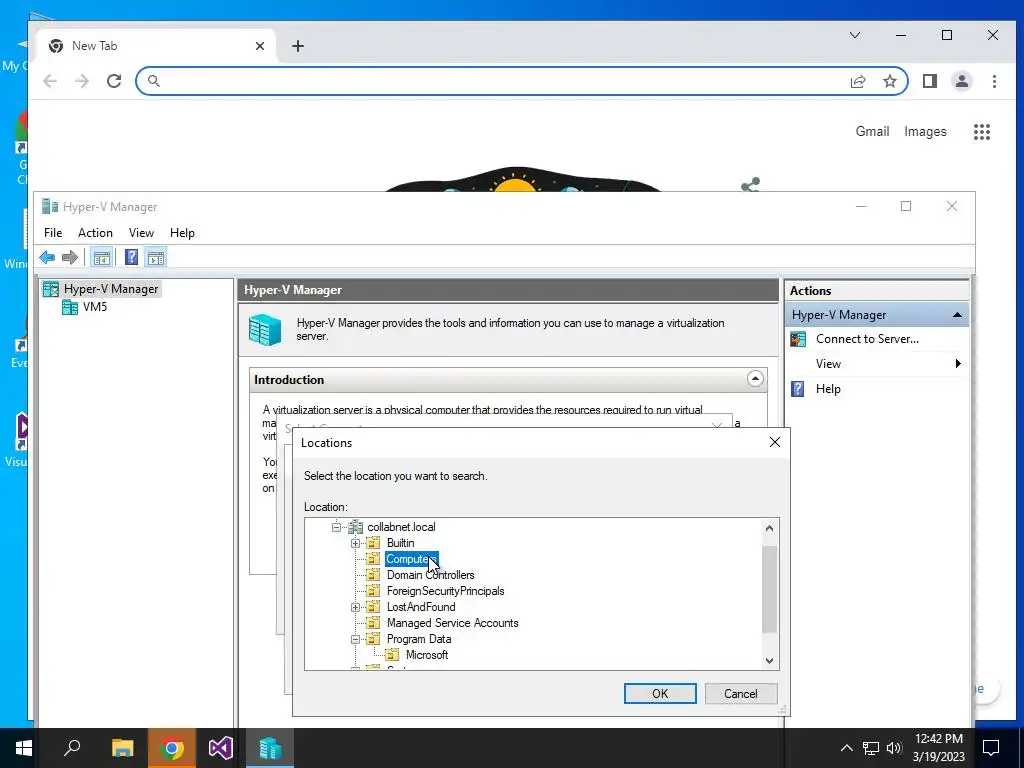This screenshot has width=1024, height=768.
Task: Reload the page in Chrome
Action: coord(114,81)
